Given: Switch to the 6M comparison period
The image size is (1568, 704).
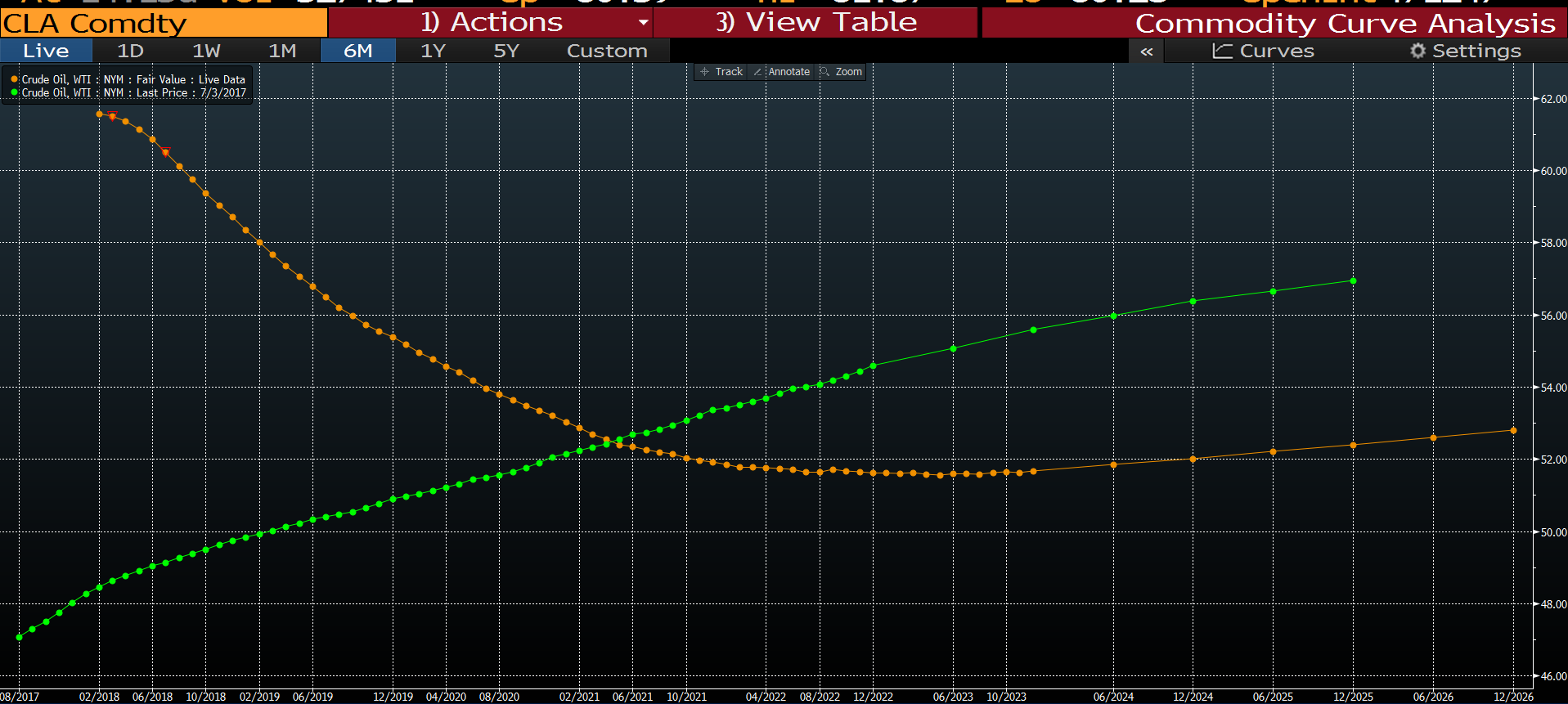Looking at the screenshot, I should (357, 51).
